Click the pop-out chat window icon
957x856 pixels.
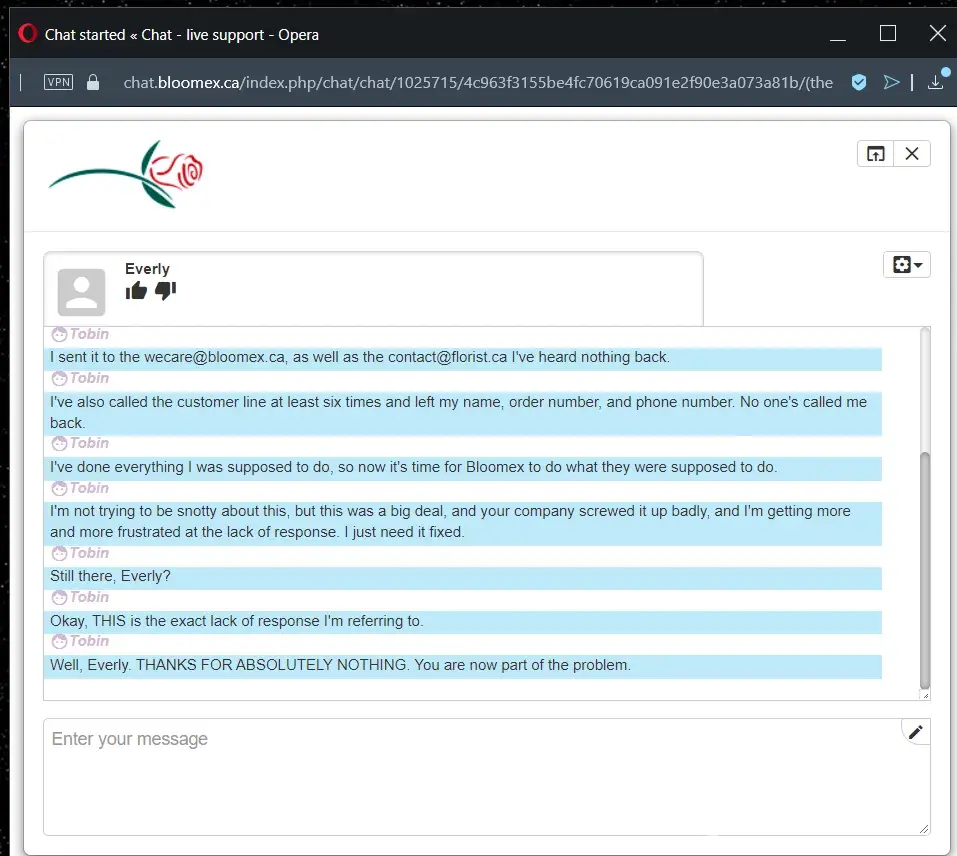coord(875,153)
